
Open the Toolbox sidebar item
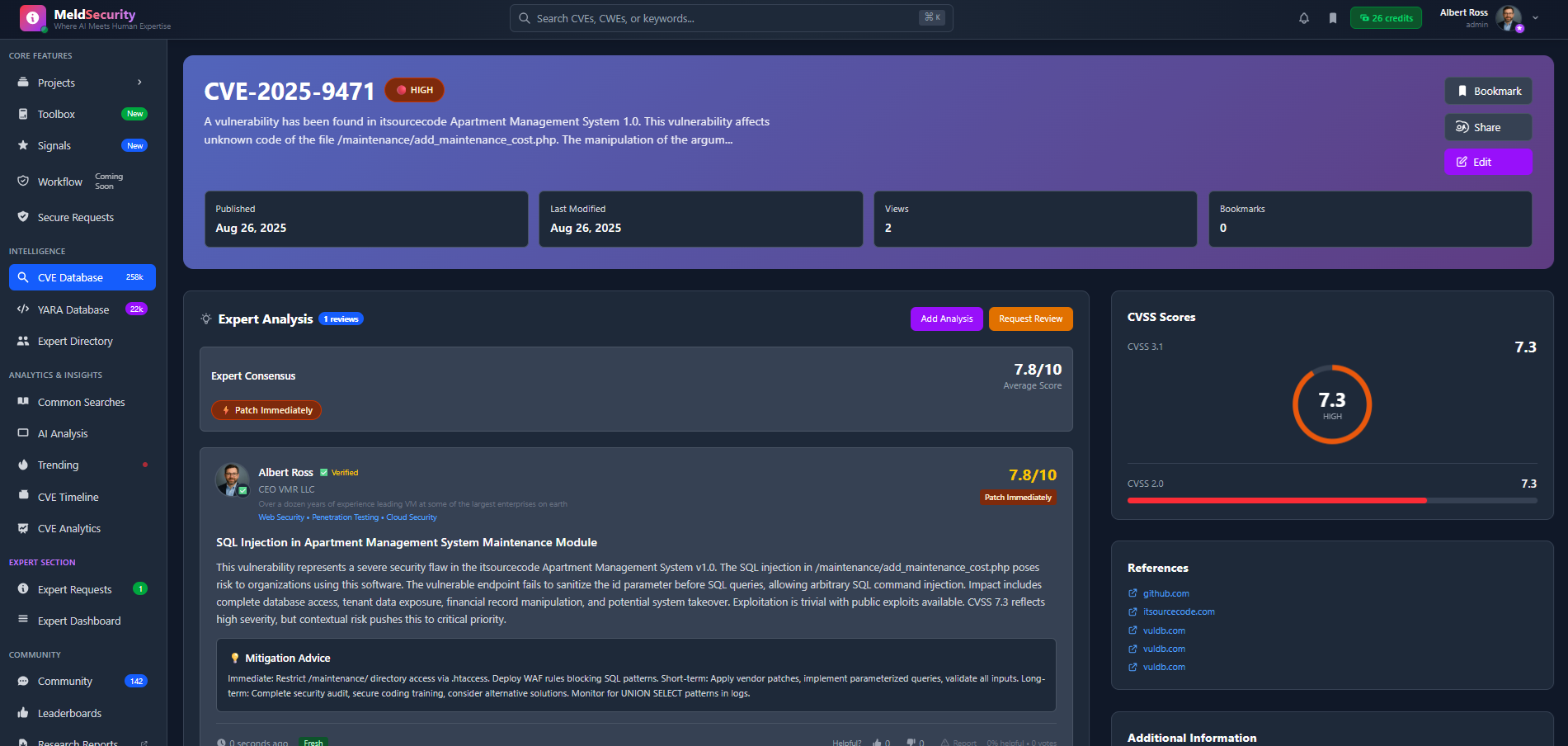(x=82, y=114)
